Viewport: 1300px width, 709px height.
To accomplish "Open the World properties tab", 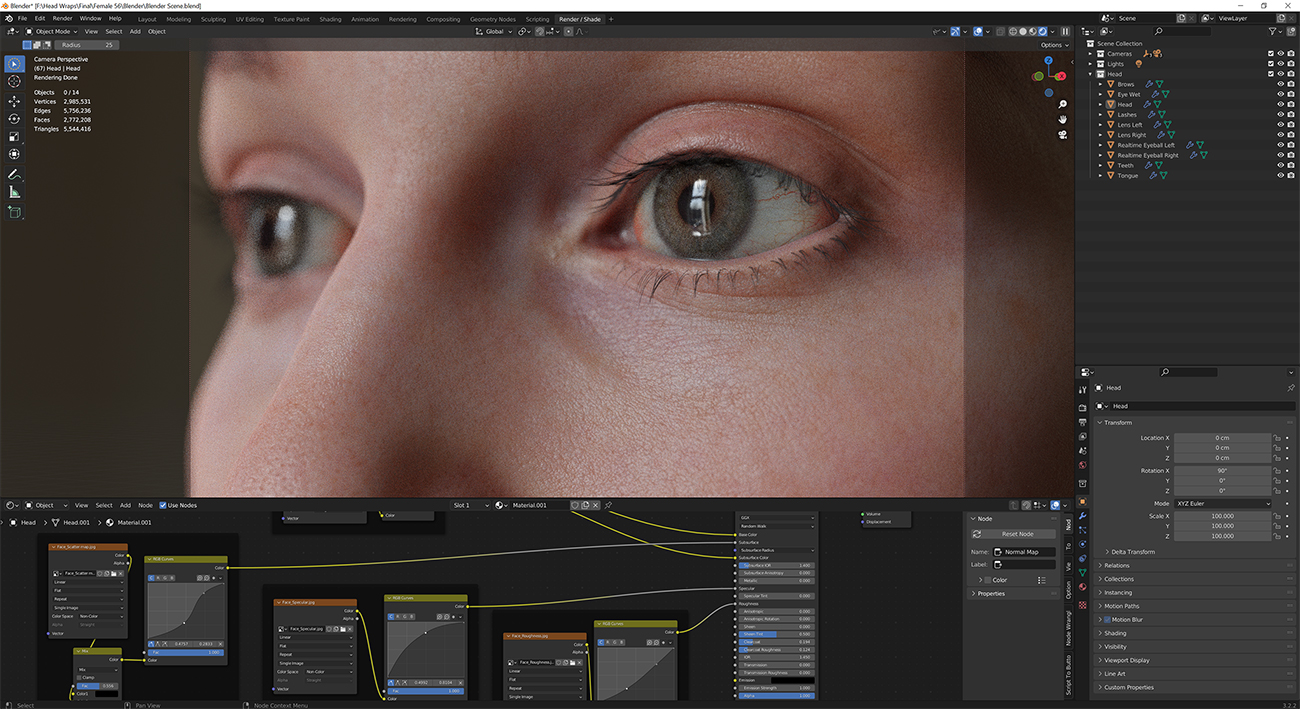I will 1082,463.
